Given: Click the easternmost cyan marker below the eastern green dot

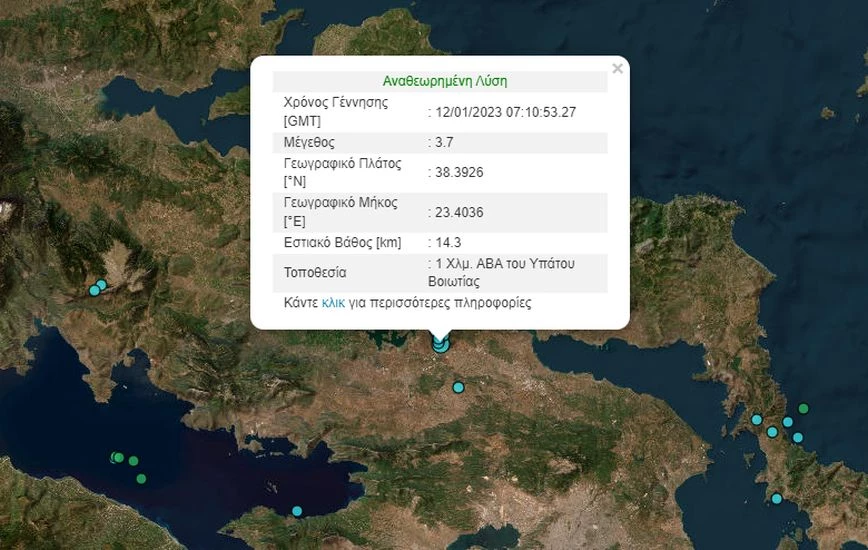Looking at the screenshot, I should tap(798, 437).
